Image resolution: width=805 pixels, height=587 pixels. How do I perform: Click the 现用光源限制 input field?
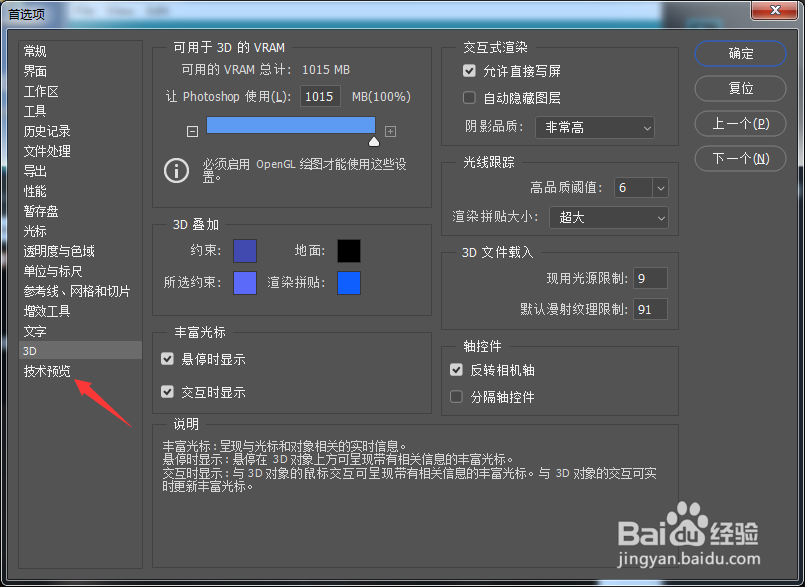(650, 278)
